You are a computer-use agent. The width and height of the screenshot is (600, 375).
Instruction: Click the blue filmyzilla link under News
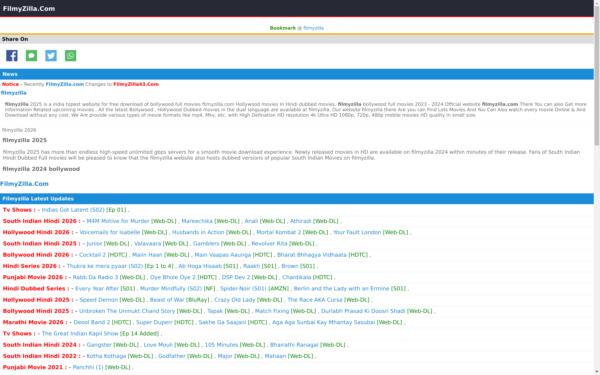[13, 93]
